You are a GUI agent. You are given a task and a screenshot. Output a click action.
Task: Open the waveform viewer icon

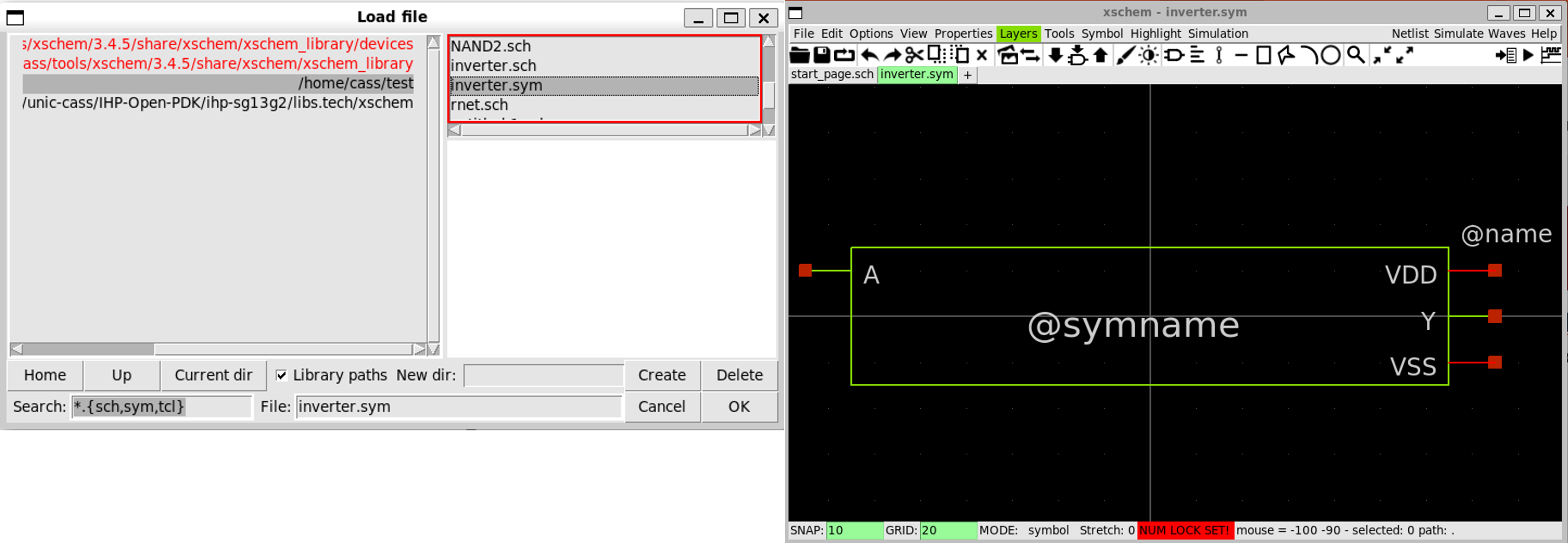click(1550, 55)
